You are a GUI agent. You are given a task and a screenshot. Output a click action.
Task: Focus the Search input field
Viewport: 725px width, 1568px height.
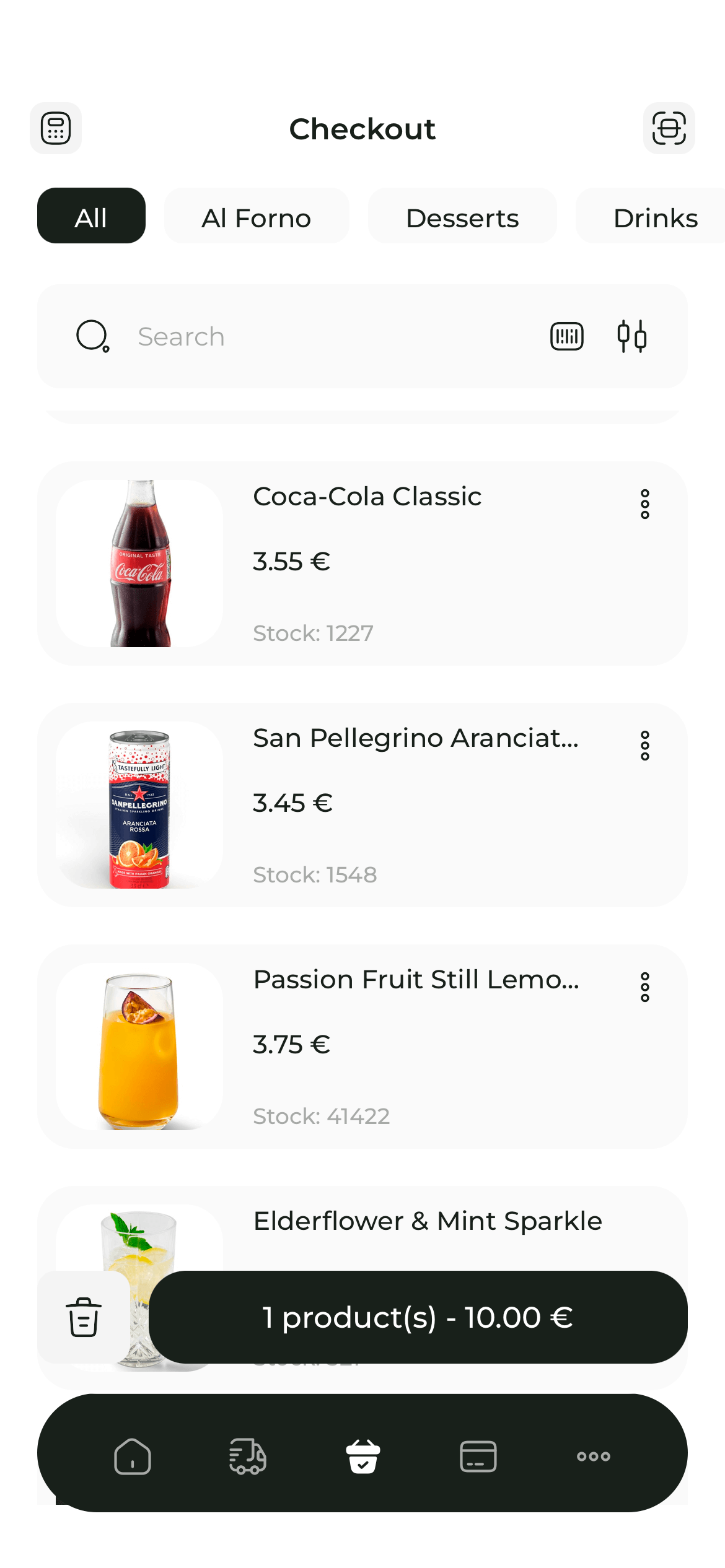(x=322, y=336)
